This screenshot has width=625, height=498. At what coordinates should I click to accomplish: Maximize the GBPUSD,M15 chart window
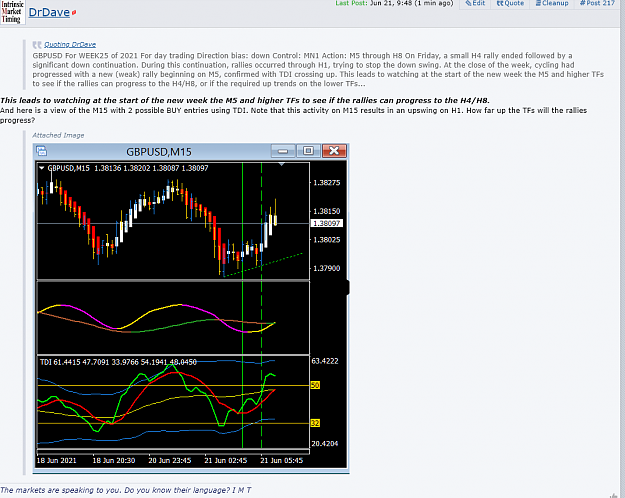pyautogui.click(x=308, y=151)
